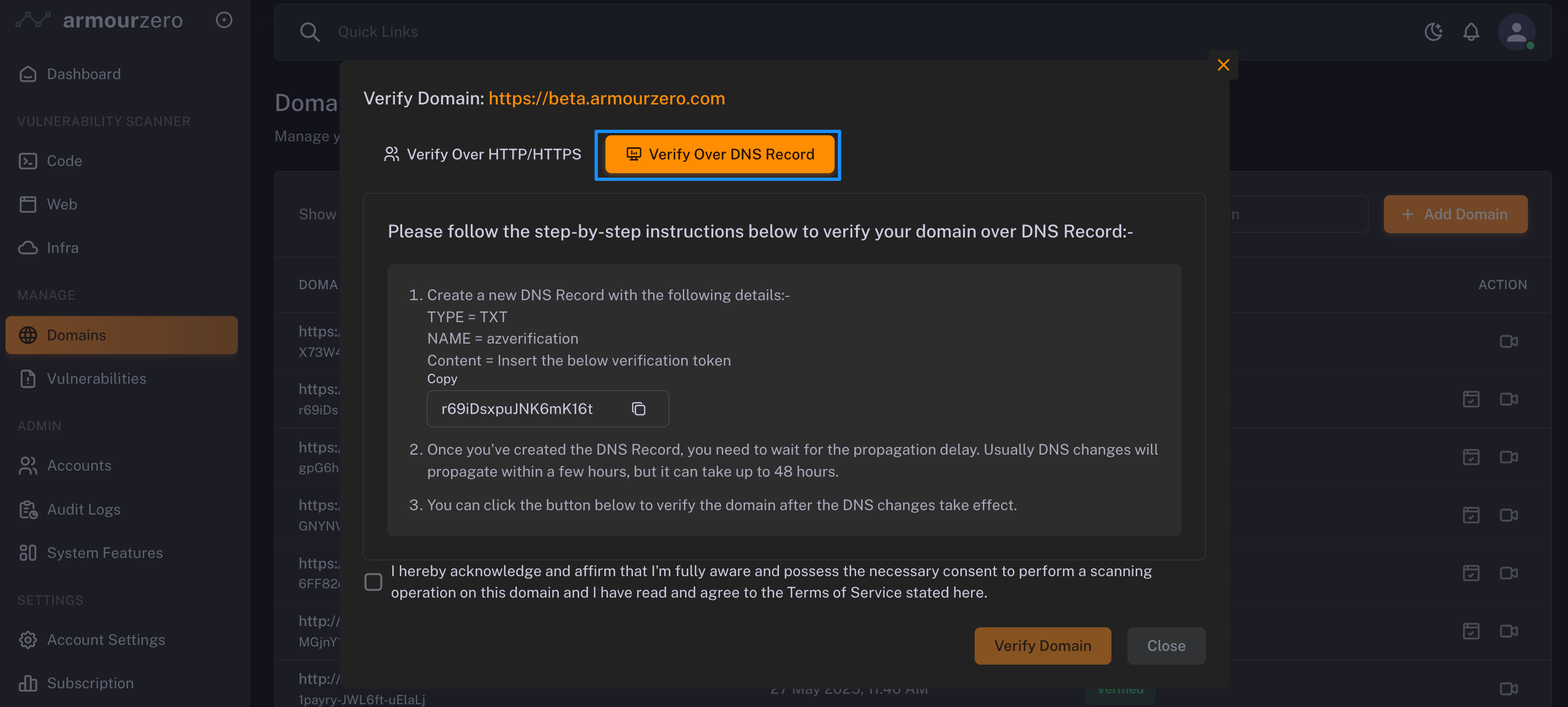Close the Verify Domain dialog with X
Viewport: 1568px width, 707px height.
click(x=1223, y=65)
